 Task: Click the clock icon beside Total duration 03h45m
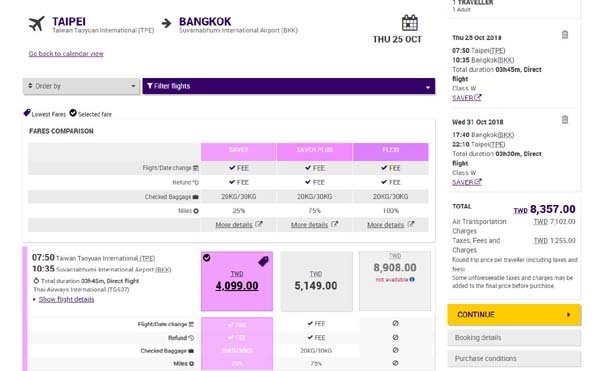[36, 281]
